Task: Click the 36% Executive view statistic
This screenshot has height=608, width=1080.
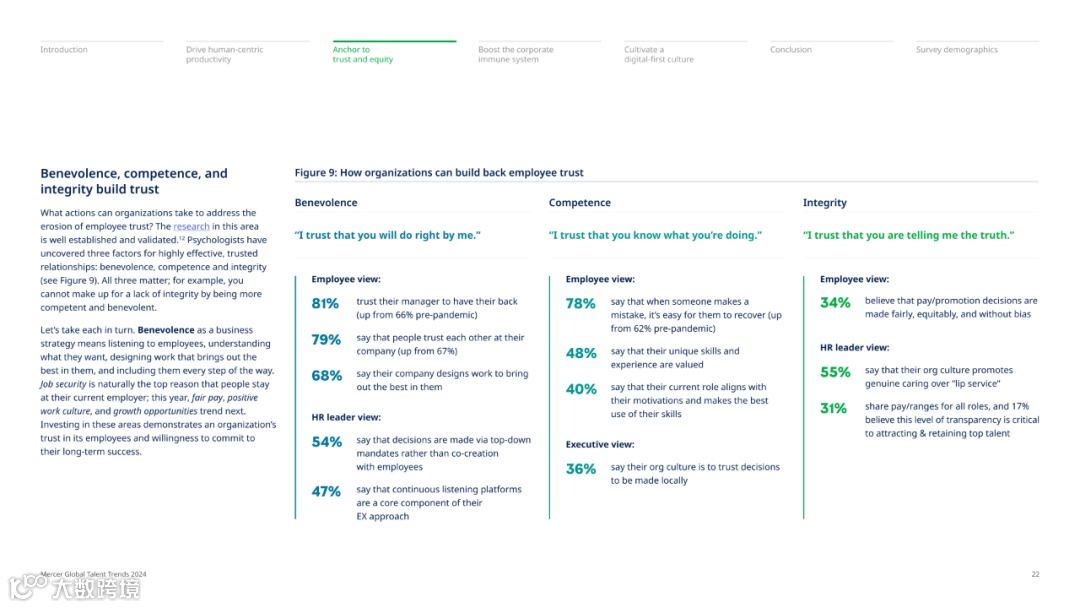Action: (581, 469)
